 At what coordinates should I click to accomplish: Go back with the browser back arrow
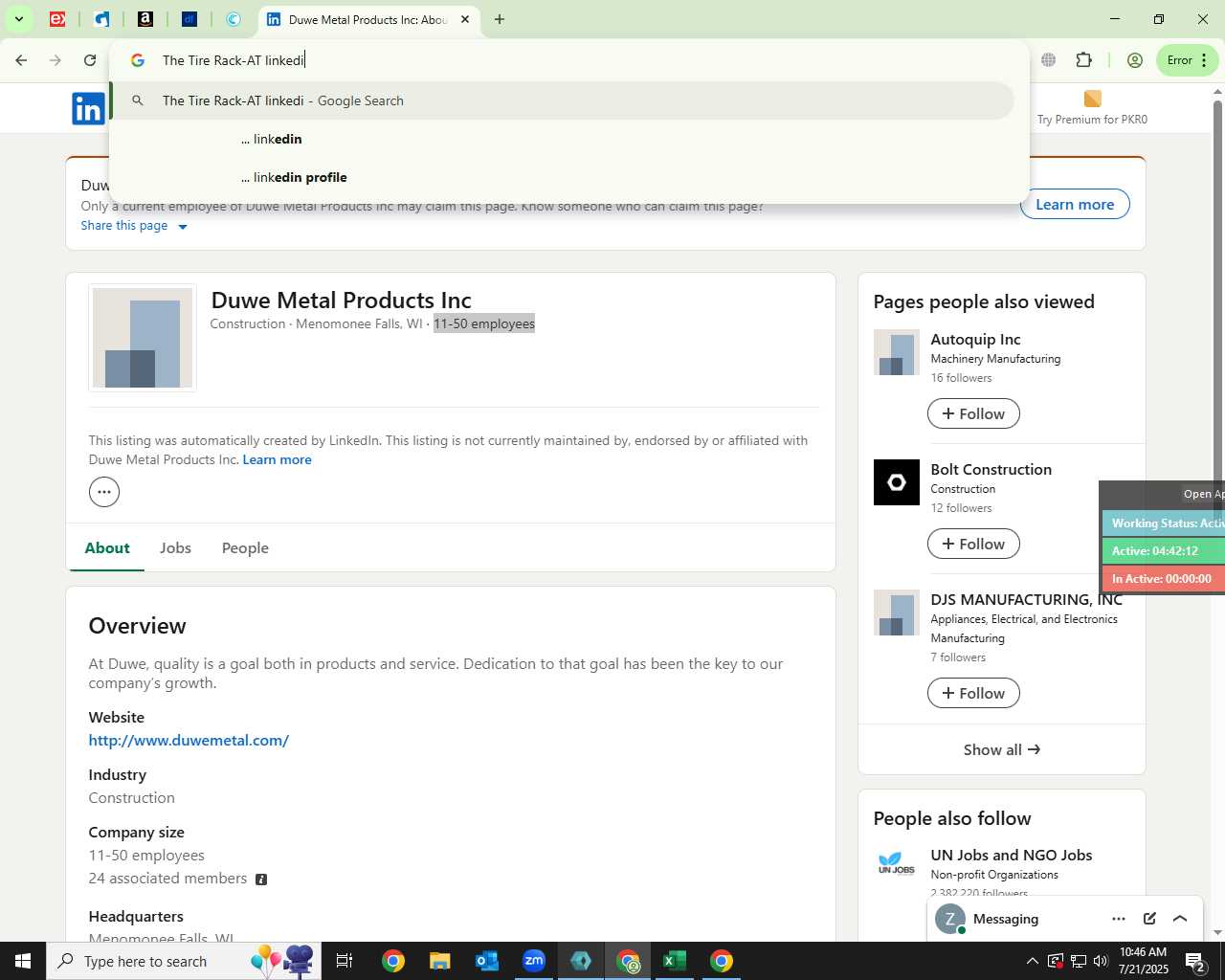[x=21, y=60]
